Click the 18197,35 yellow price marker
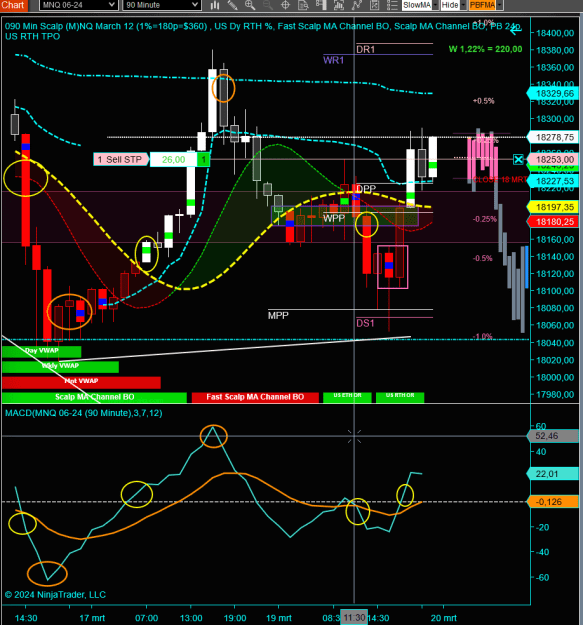The width and height of the screenshot is (583, 625). (553, 207)
